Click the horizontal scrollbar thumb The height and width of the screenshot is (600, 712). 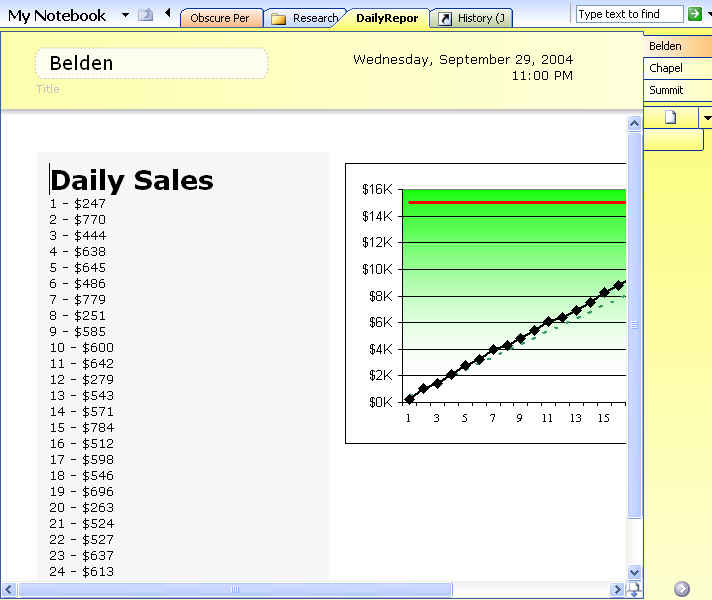(x=235, y=590)
